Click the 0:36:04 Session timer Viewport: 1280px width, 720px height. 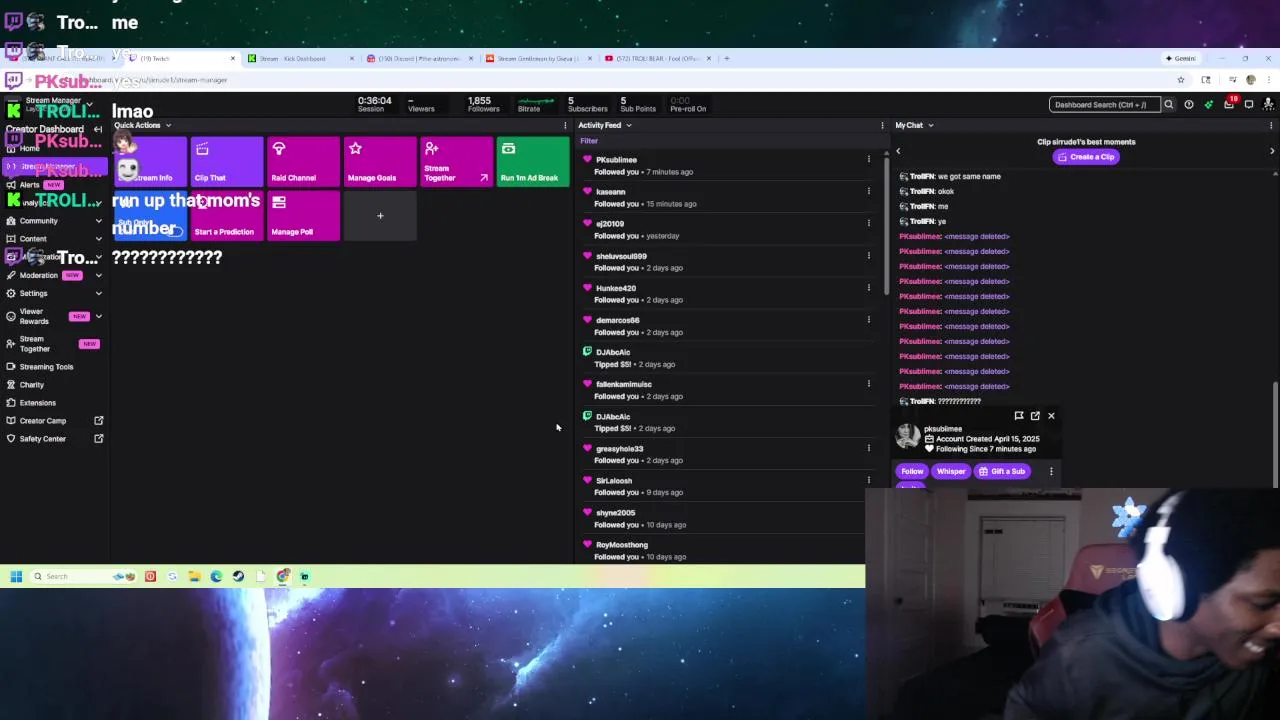pos(374,104)
